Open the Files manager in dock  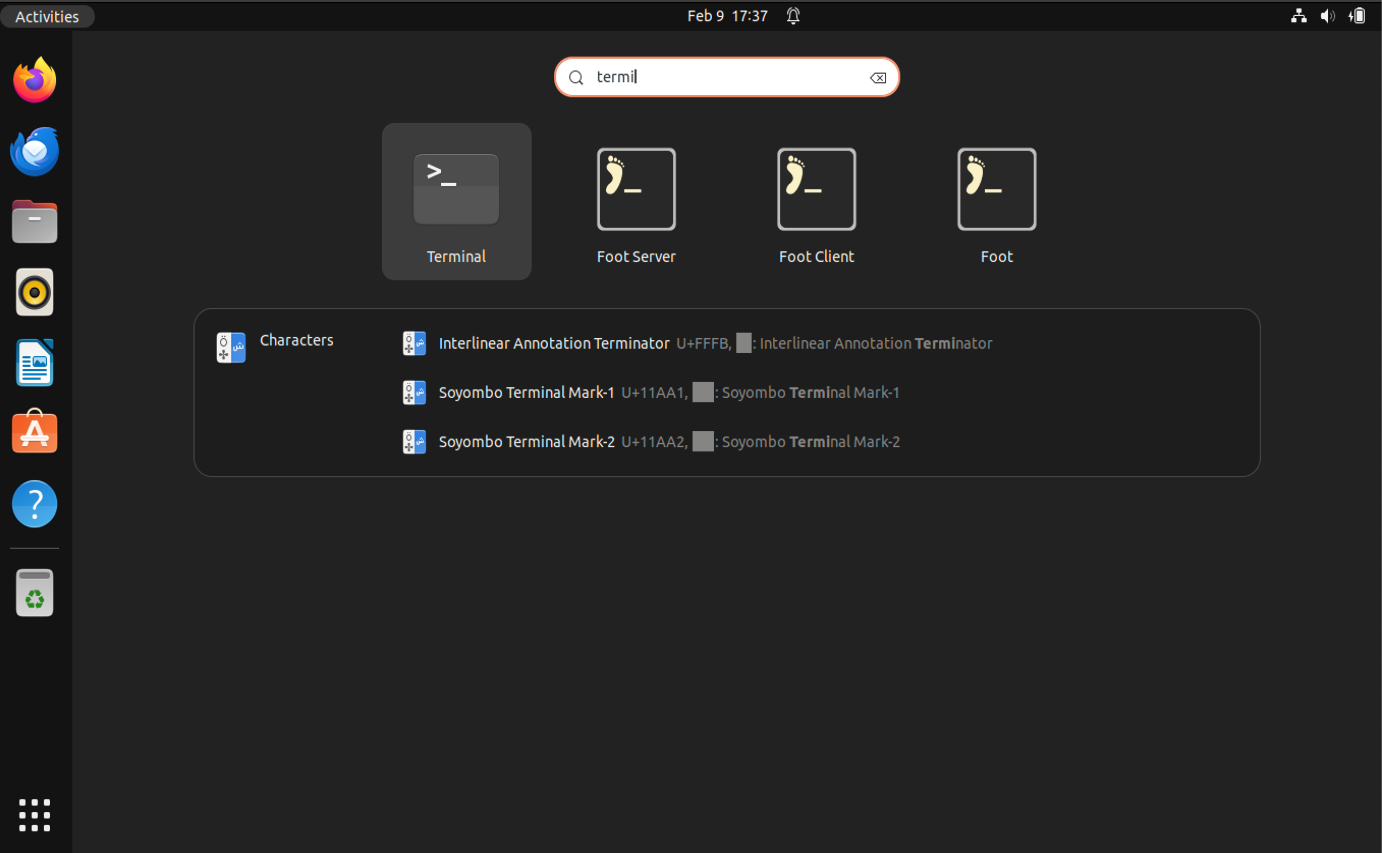click(x=35, y=222)
